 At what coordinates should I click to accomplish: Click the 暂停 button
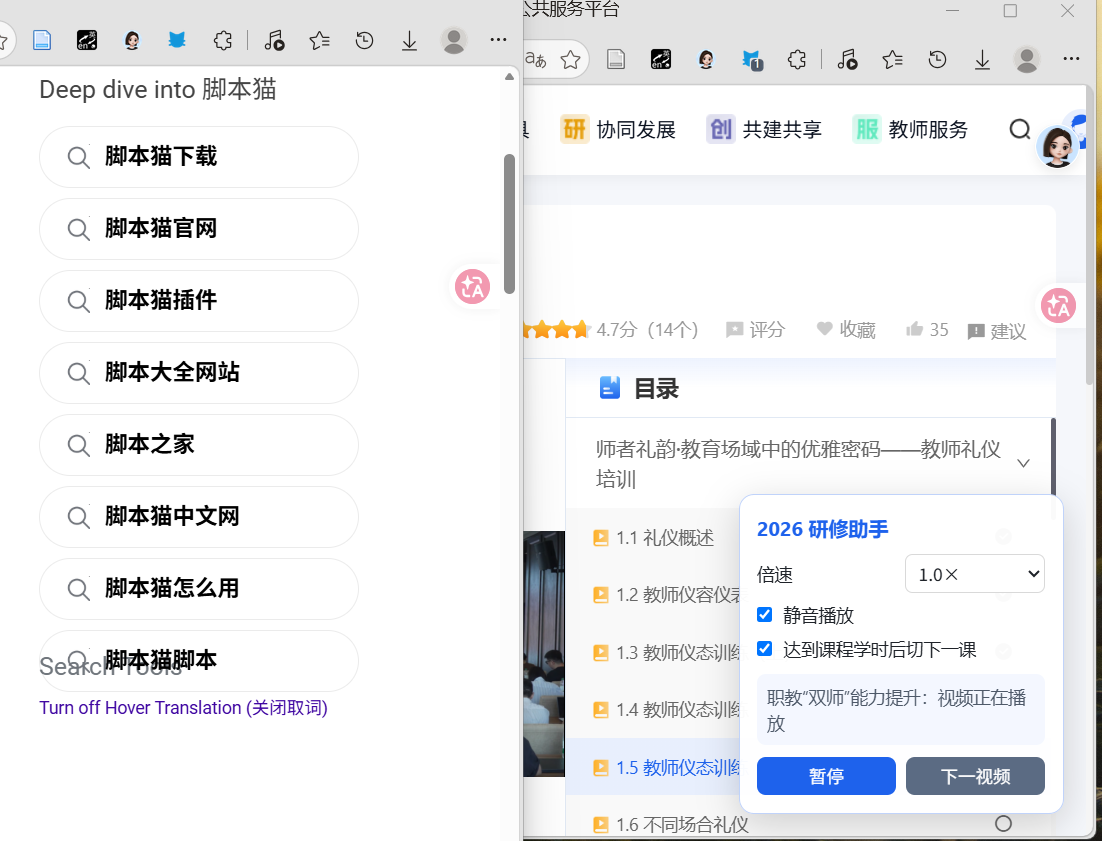click(826, 776)
